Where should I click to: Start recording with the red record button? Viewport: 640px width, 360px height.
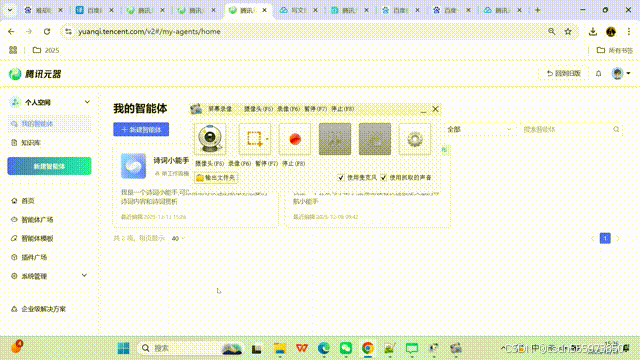tap(295, 139)
